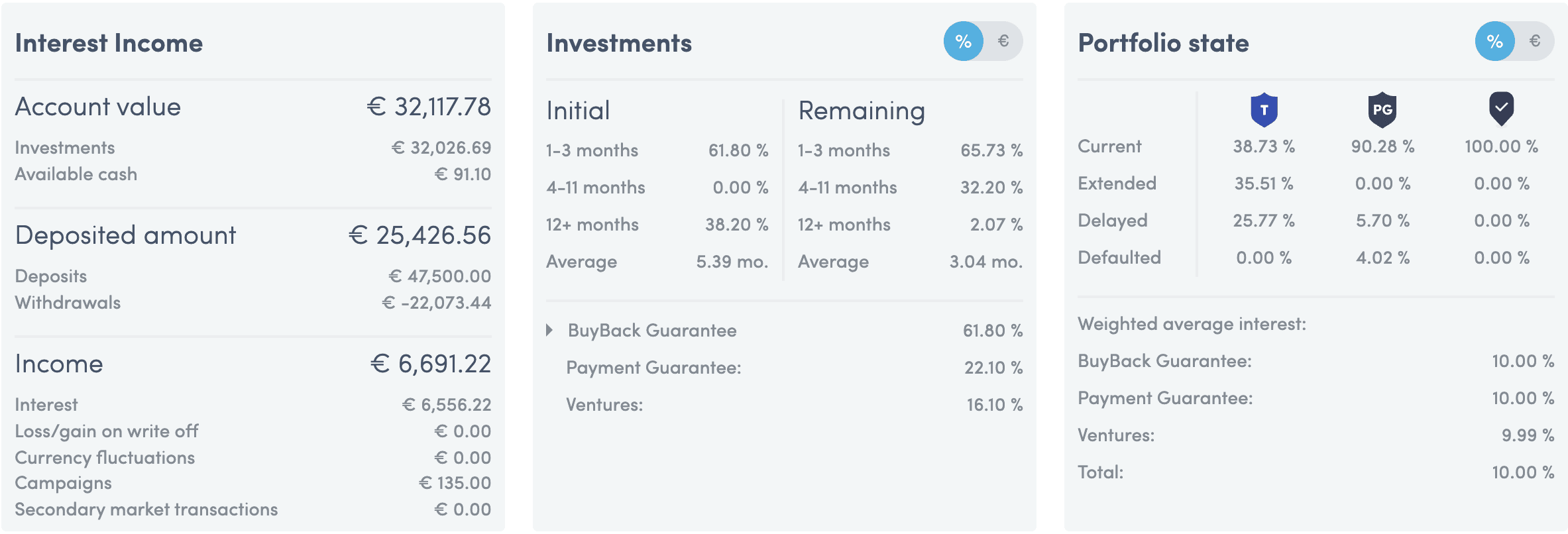Select percent view in Investments panel

click(x=964, y=41)
